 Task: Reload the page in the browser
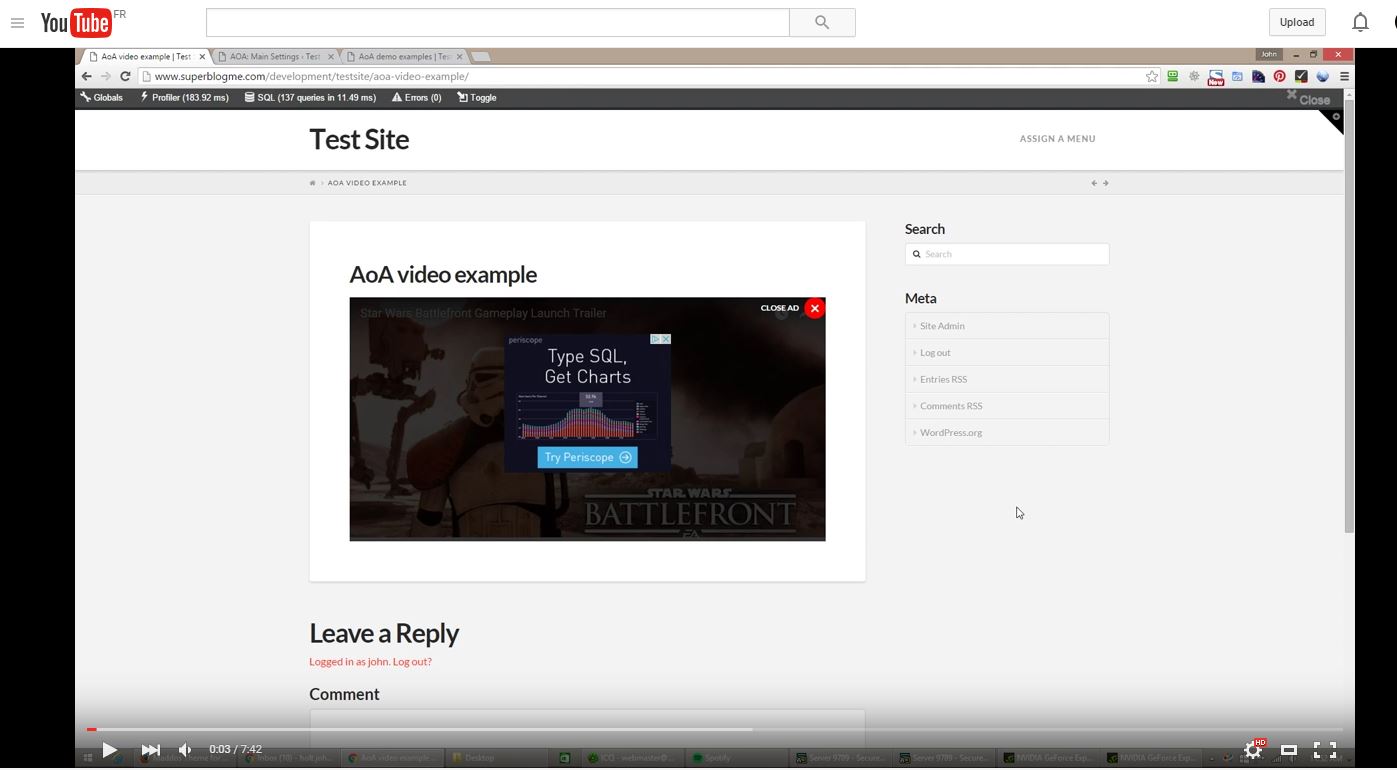[x=125, y=76]
